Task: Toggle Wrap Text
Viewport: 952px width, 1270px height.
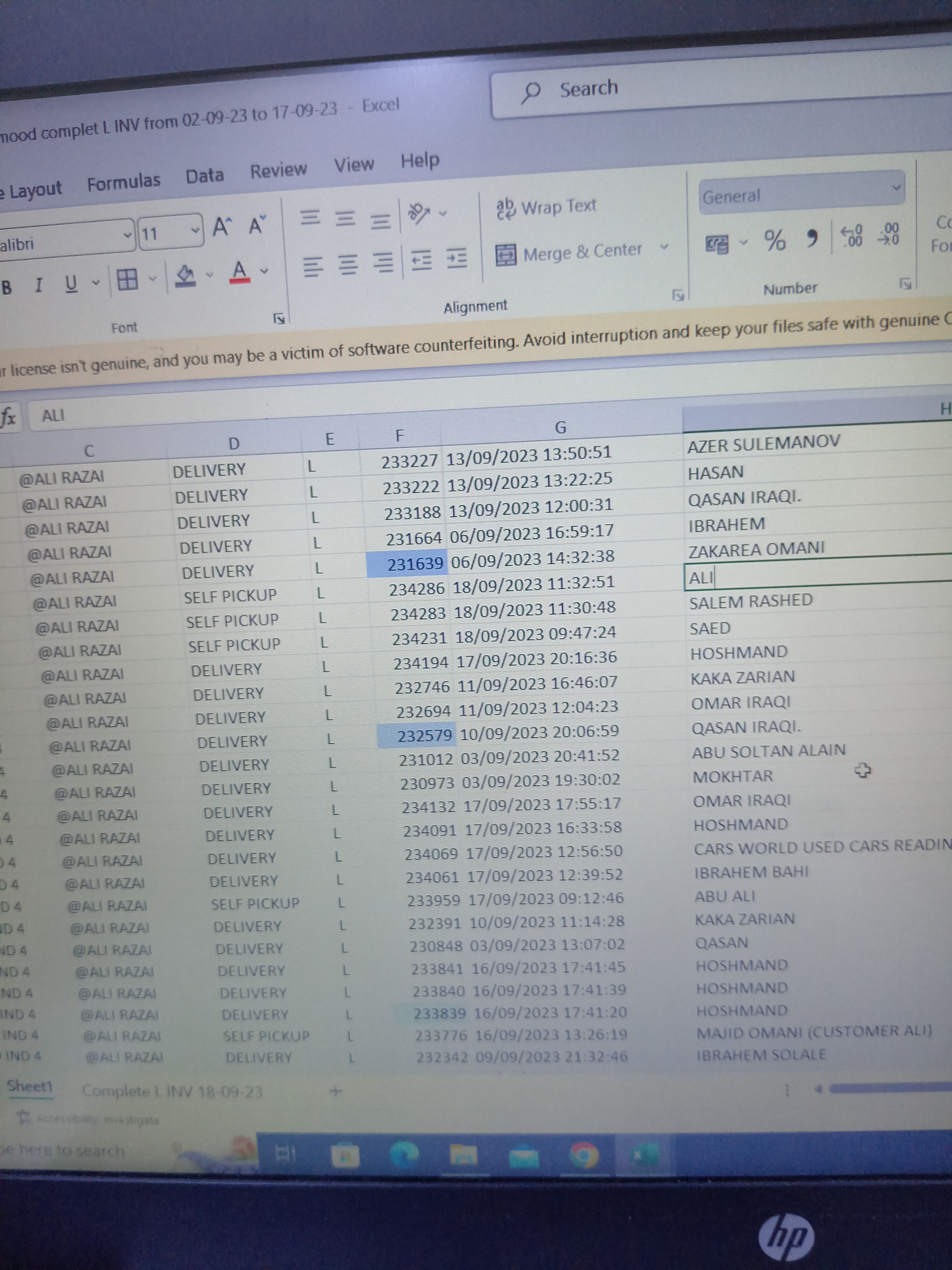Action: pos(546,207)
